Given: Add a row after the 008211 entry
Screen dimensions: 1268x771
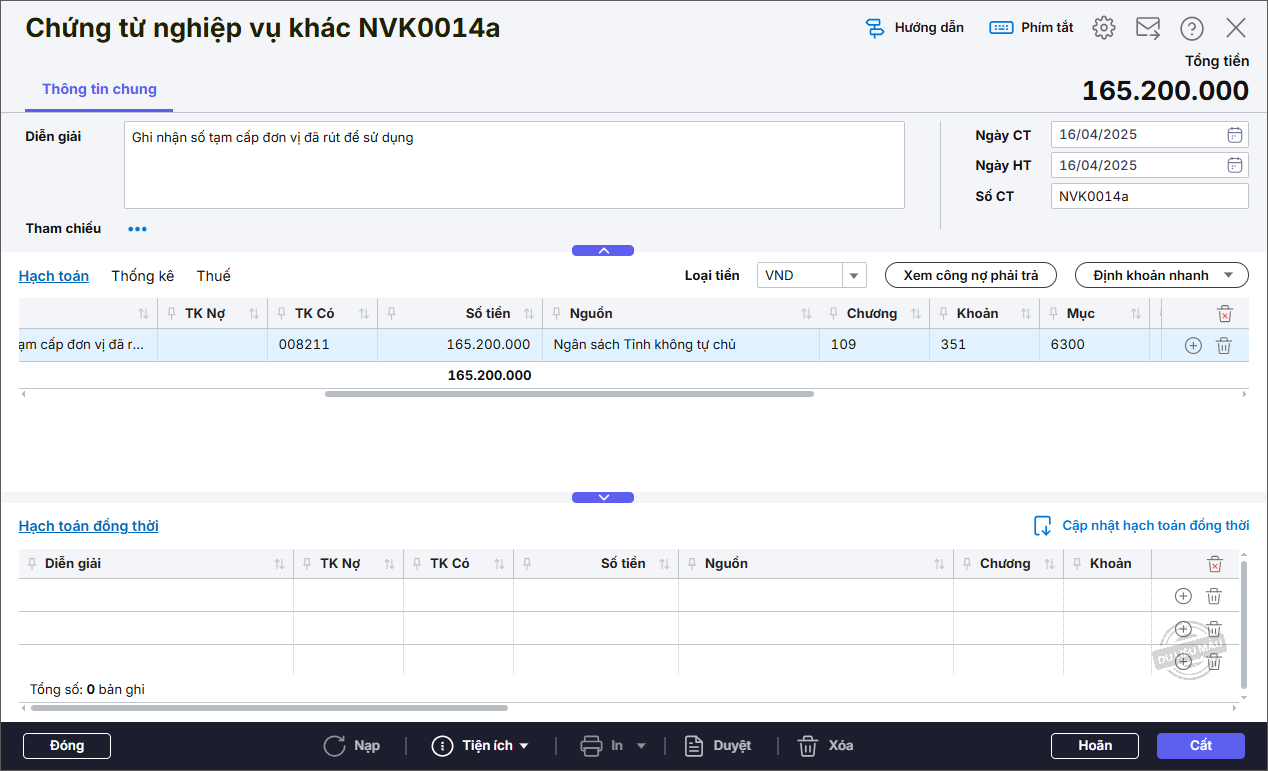Looking at the screenshot, I should click(1192, 346).
